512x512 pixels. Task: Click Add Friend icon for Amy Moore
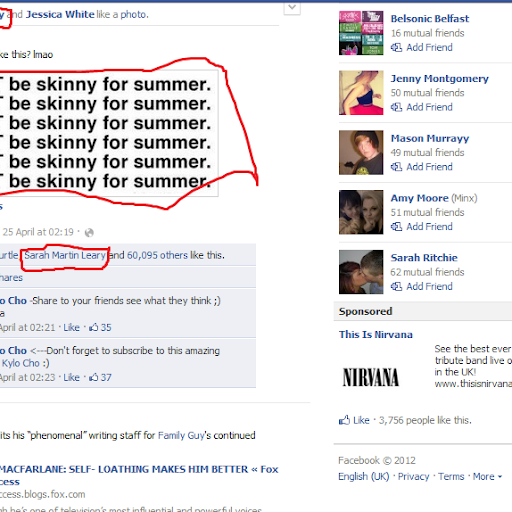(396, 227)
